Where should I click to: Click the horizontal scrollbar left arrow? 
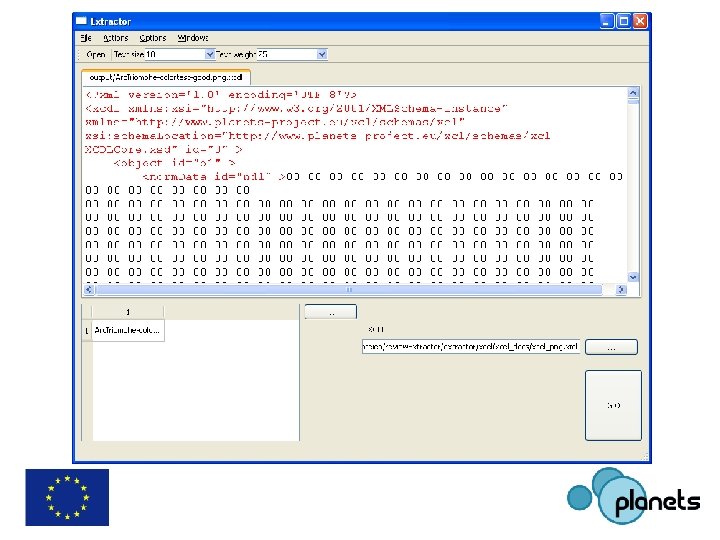[89, 289]
